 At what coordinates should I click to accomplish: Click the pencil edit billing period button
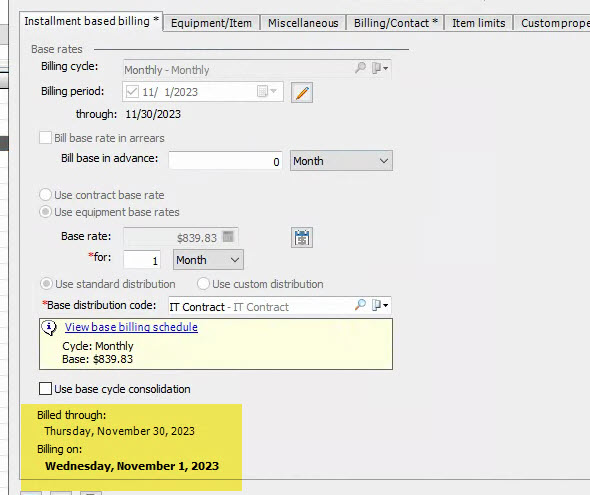coord(302,93)
